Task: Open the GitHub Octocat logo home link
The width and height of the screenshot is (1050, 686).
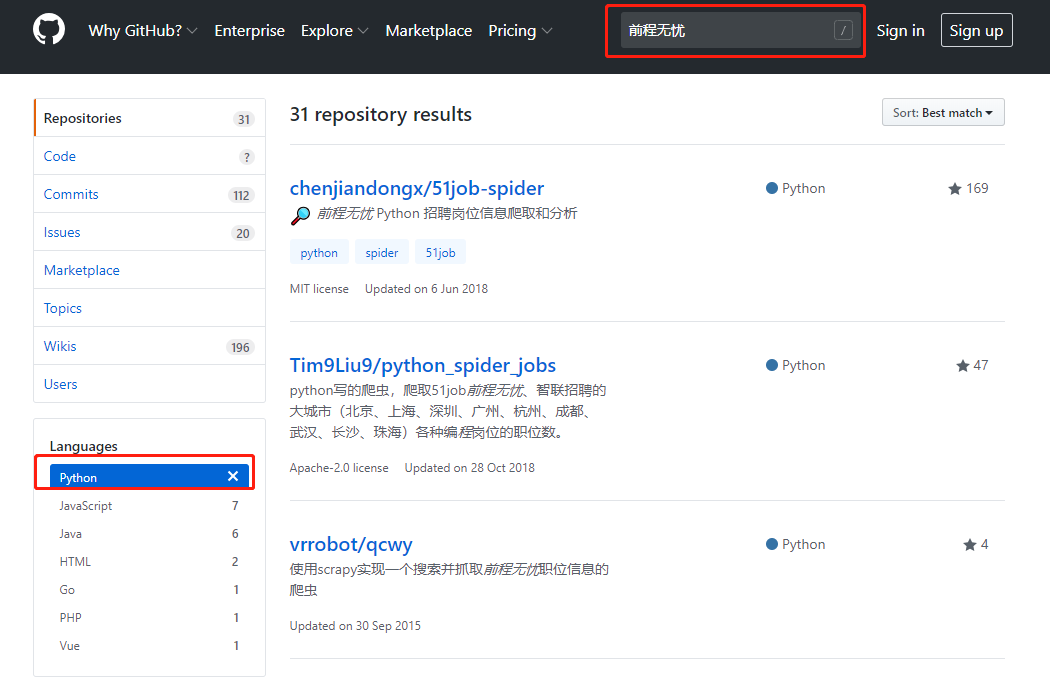Action: tap(49, 30)
